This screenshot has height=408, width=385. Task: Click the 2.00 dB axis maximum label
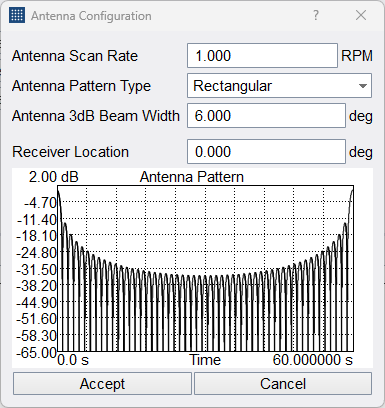(54, 177)
